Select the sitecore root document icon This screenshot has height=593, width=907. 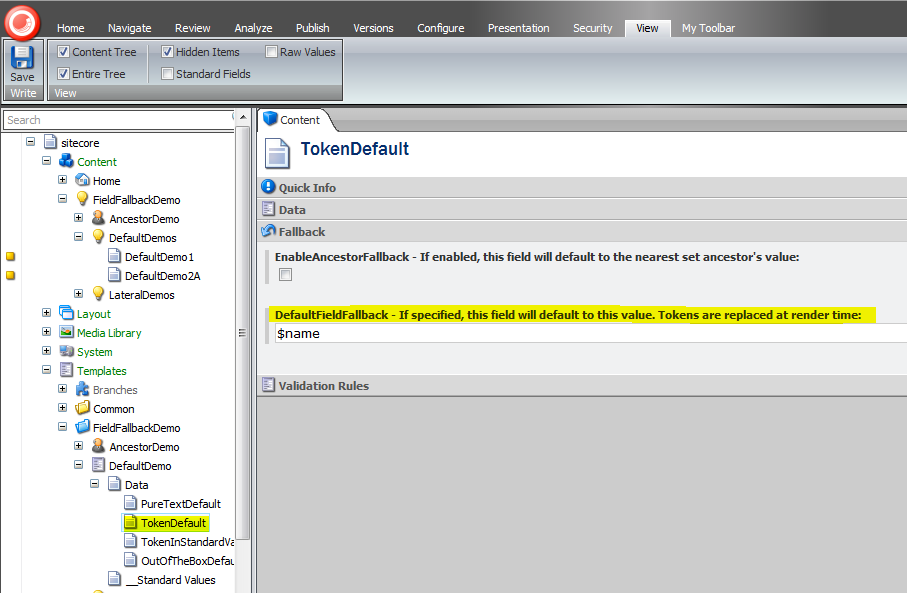pos(51,142)
